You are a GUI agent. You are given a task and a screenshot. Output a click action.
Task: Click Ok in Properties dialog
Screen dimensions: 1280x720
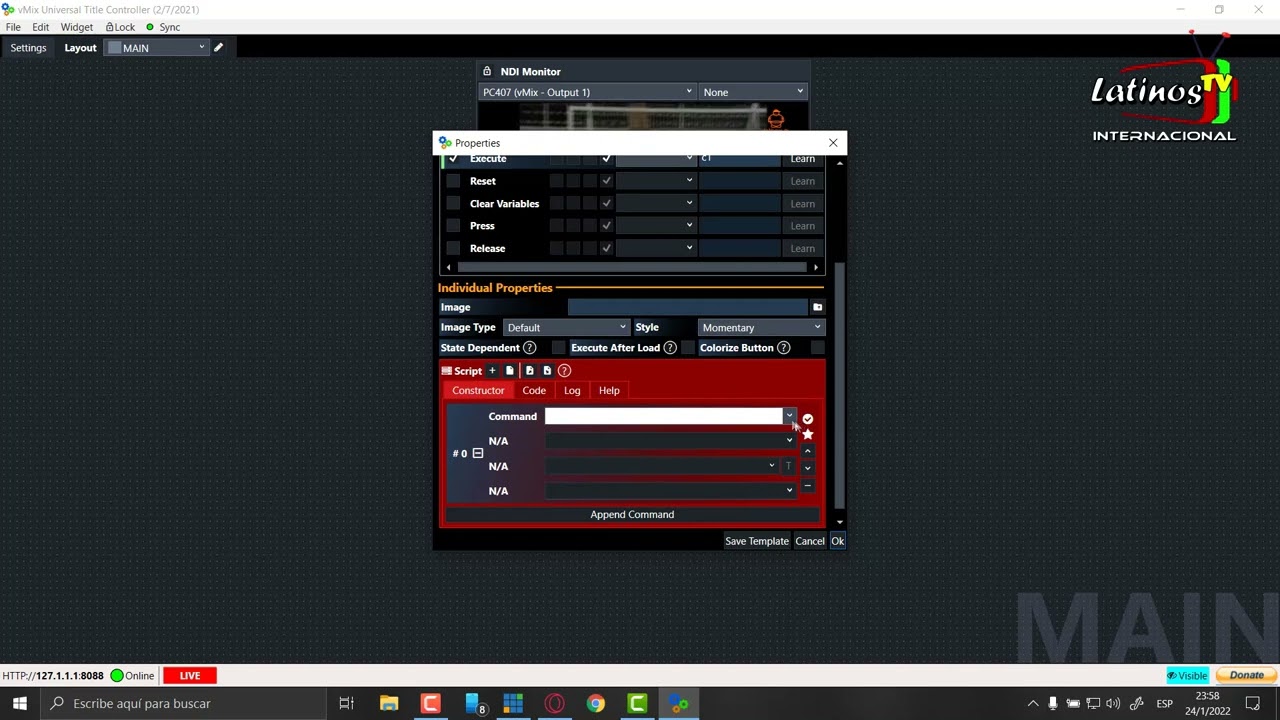click(838, 541)
